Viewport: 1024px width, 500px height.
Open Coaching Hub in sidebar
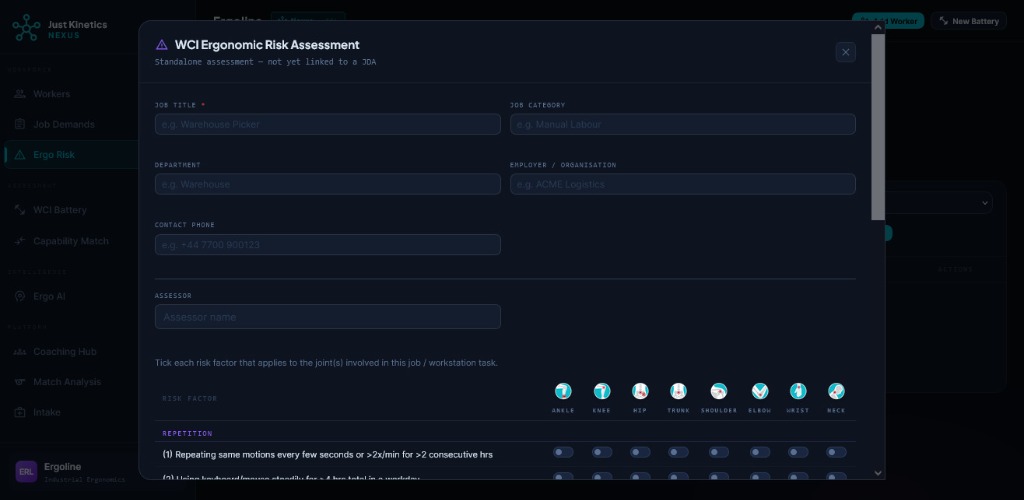pos(71,352)
